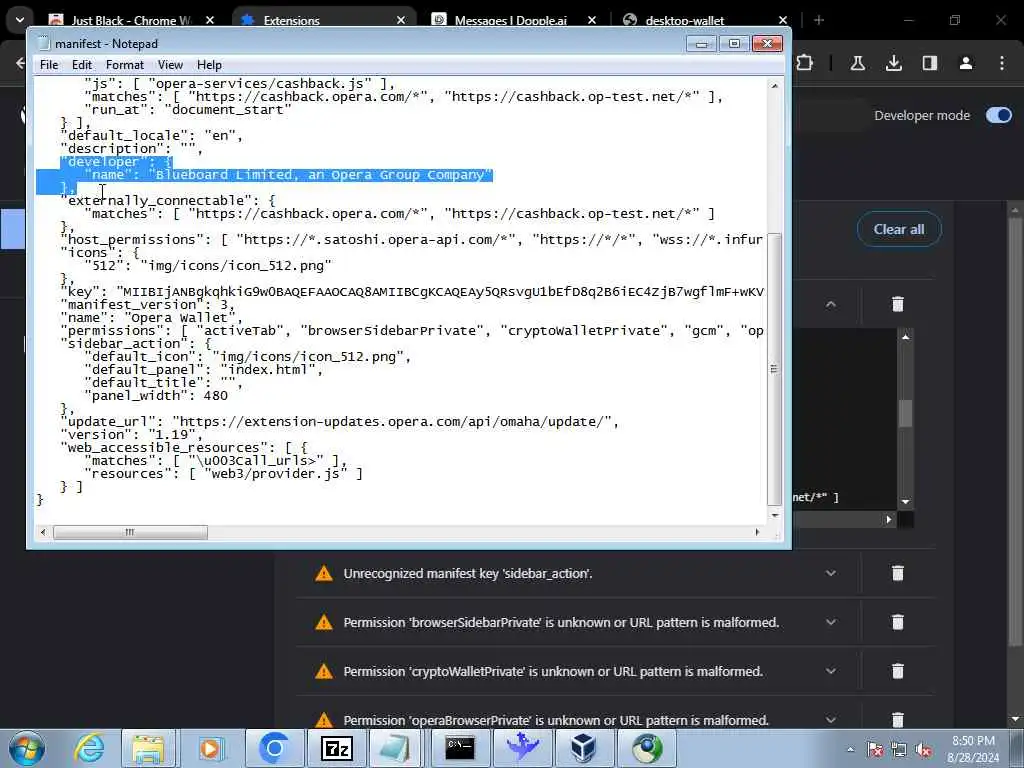The height and width of the screenshot is (768, 1024).
Task: Open the Format menu in Notepad
Action: (125, 65)
